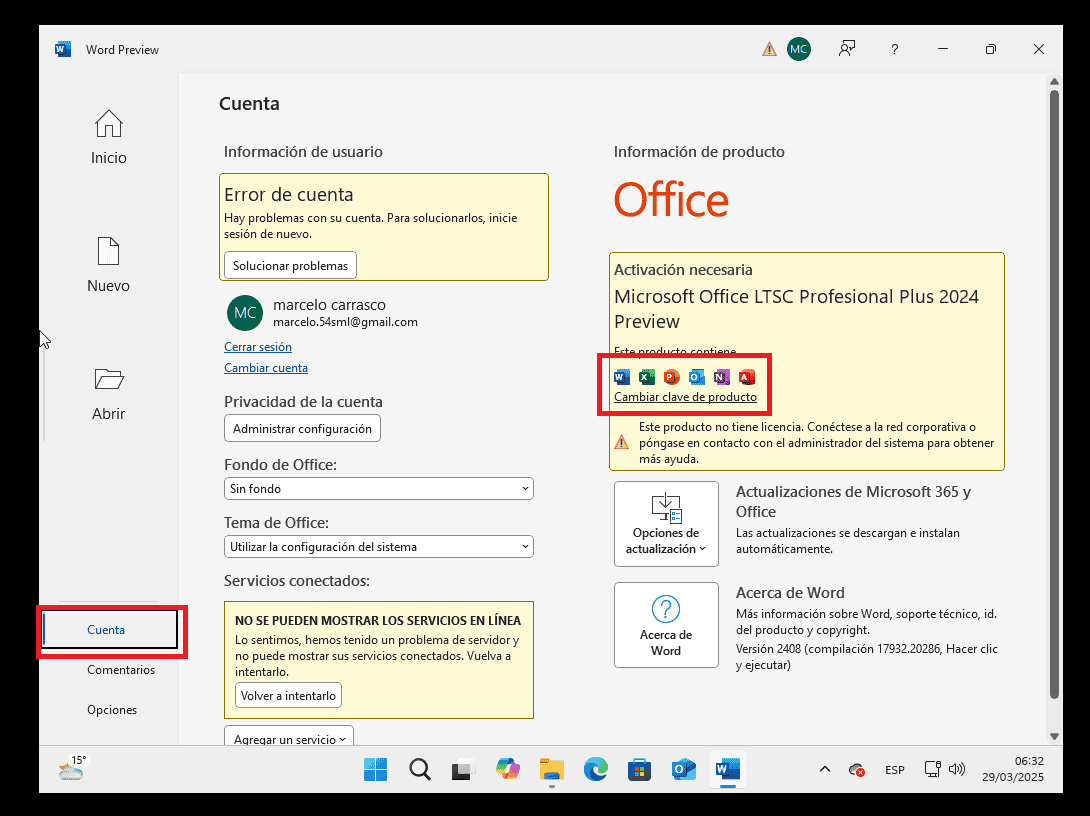Click the vertical scrollbar on the right
The image size is (1090, 816).
[x=1054, y=390]
